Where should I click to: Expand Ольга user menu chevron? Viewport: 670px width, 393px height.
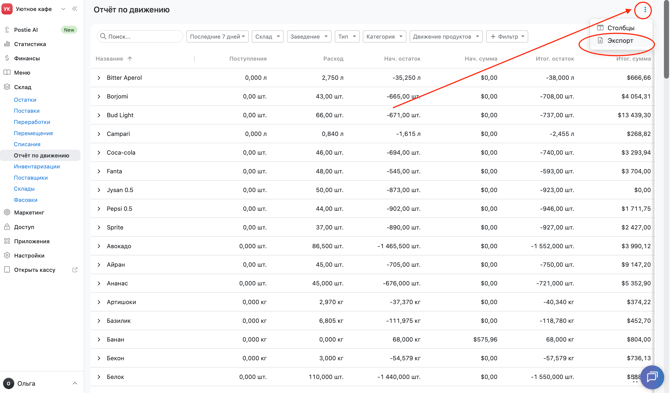click(x=75, y=383)
